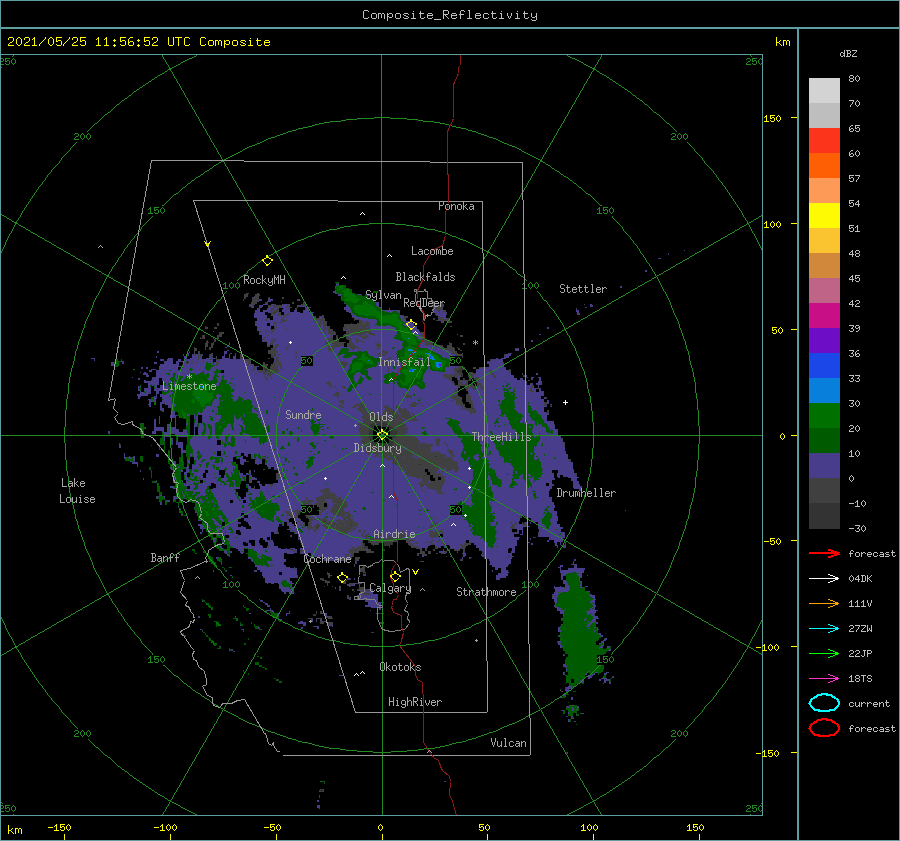Image resolution: width=900 pixels, height=841 pixels.
Task: Click the magenta 18TS arrow icon
Action: click(824, 679)
